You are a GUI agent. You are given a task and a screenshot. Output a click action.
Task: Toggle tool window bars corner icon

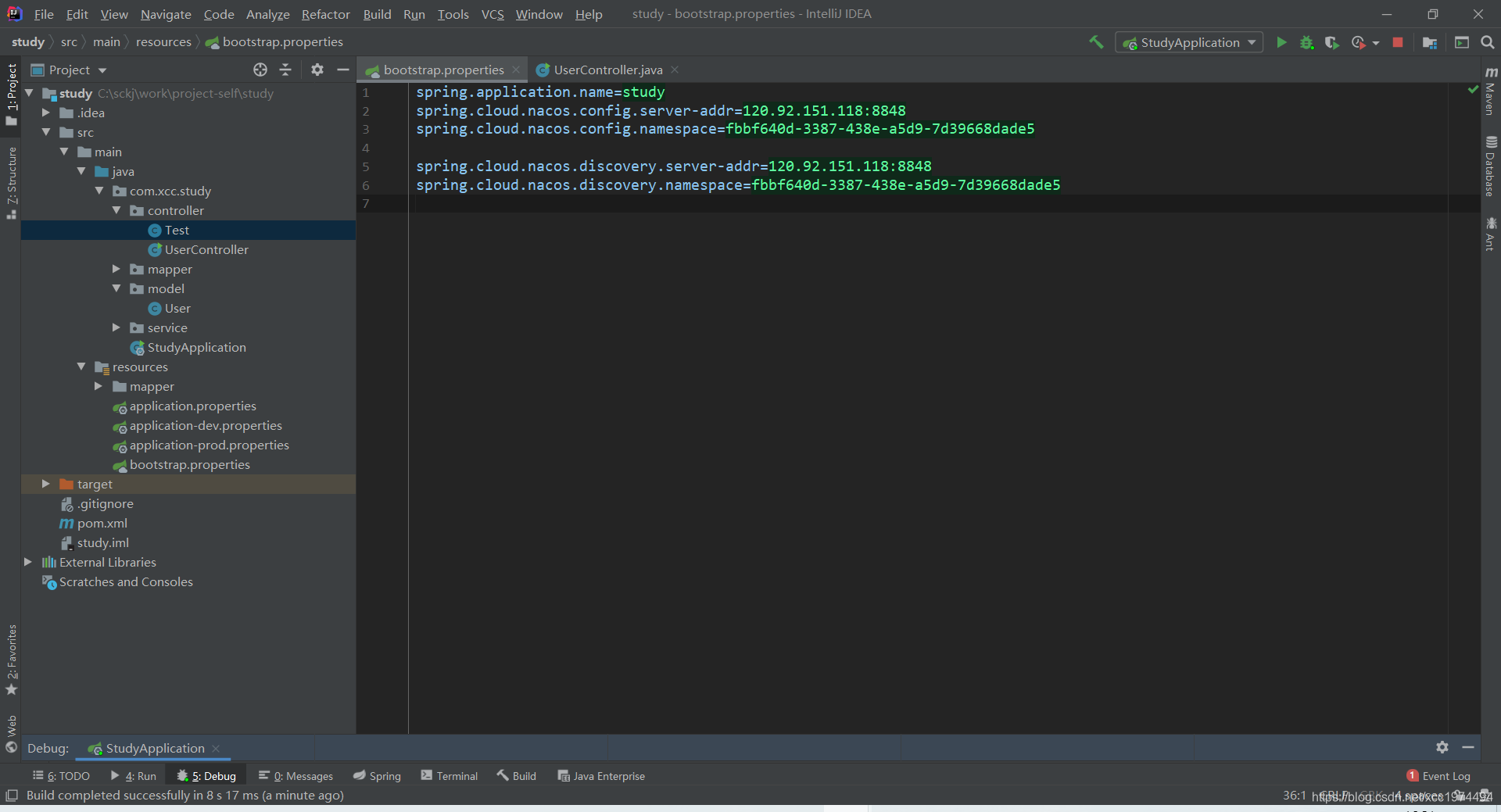tap(11, 796)
